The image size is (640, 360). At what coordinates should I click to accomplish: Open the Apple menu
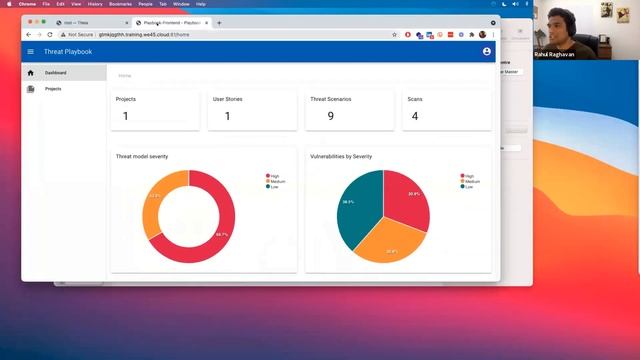(9, 4)
